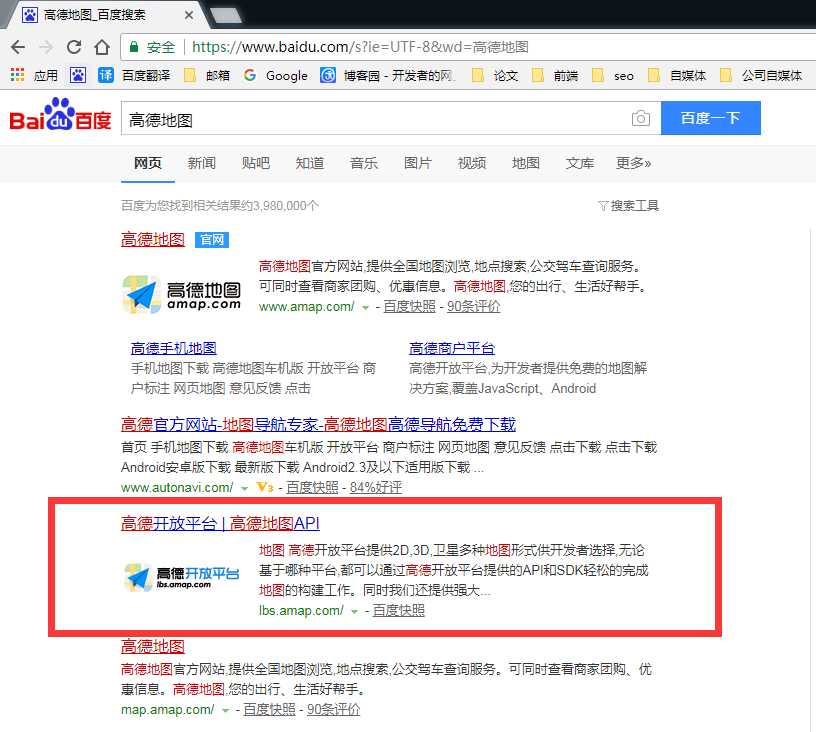816x732 pixels.
Task: Click the address bar URL
Action: (x=360, y=47)
